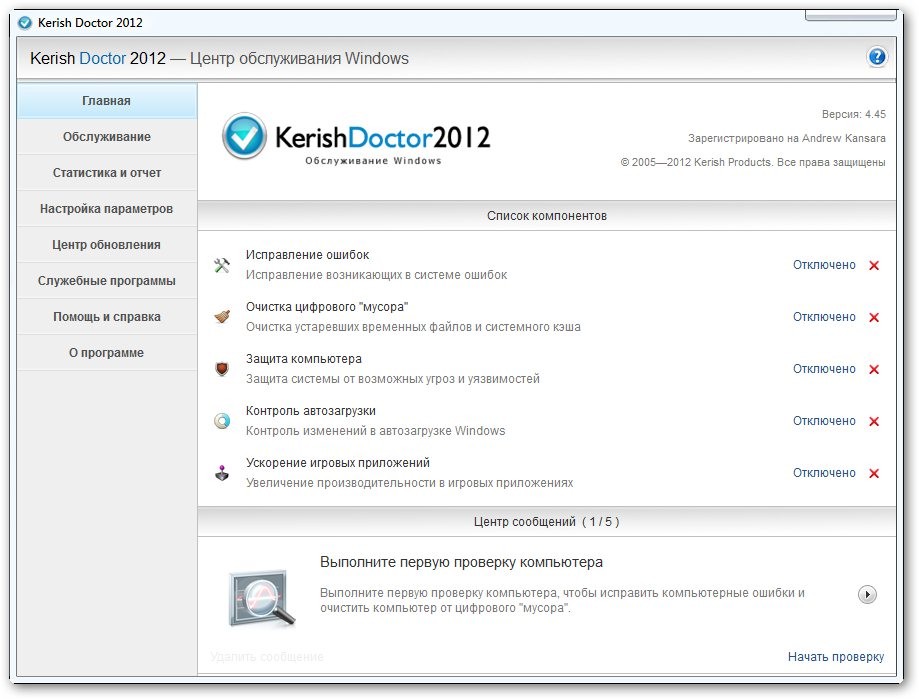919x699 pixels.
Task: Click the tools icon for Исправление ошибок
Action: (x=222, y=265)
